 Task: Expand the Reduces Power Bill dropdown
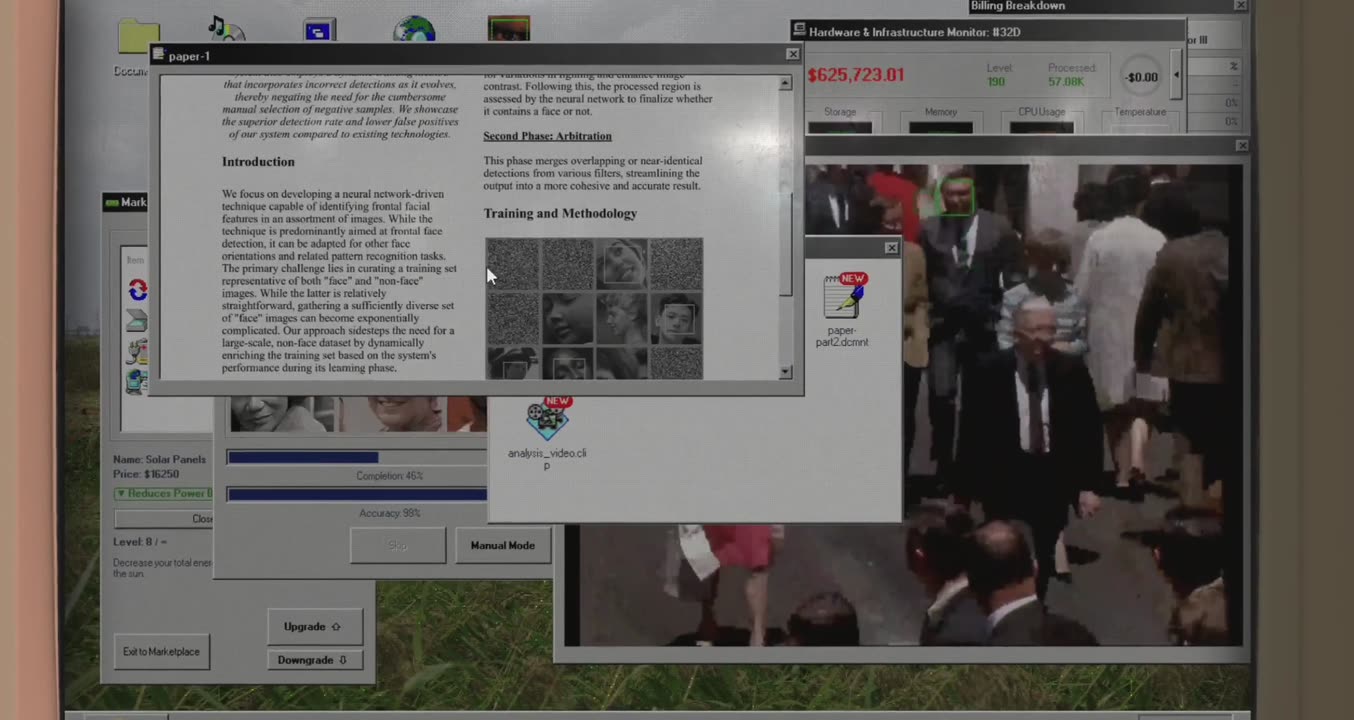164,494
